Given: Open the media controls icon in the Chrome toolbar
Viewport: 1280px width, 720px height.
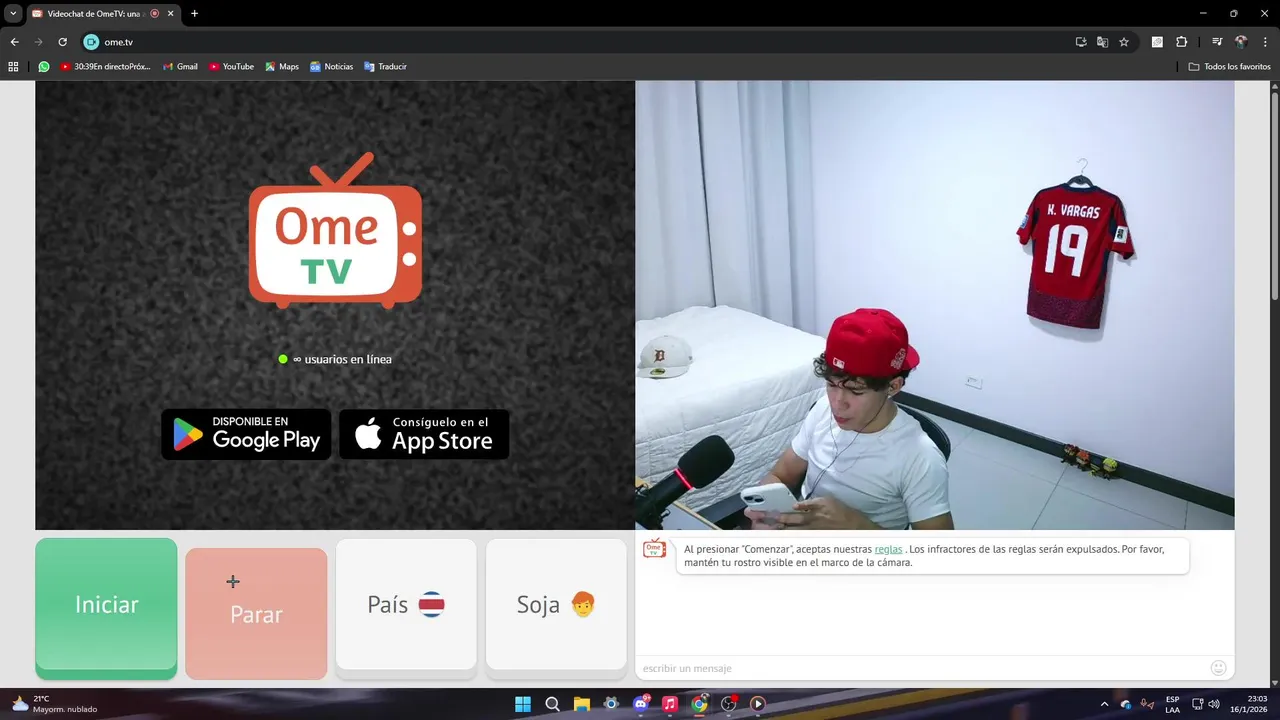Looking at the screenshot, I should pyautogui.click(x=1217, y=42).
